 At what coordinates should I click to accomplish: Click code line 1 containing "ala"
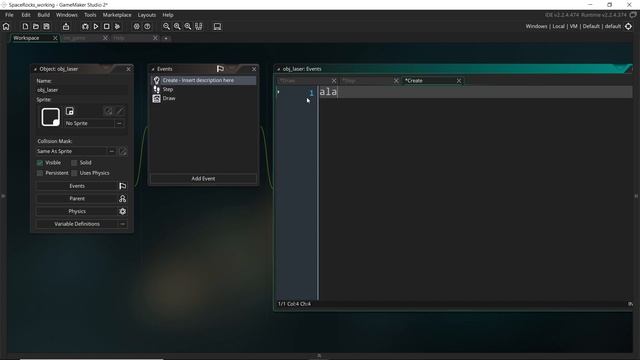coord(476,92)
